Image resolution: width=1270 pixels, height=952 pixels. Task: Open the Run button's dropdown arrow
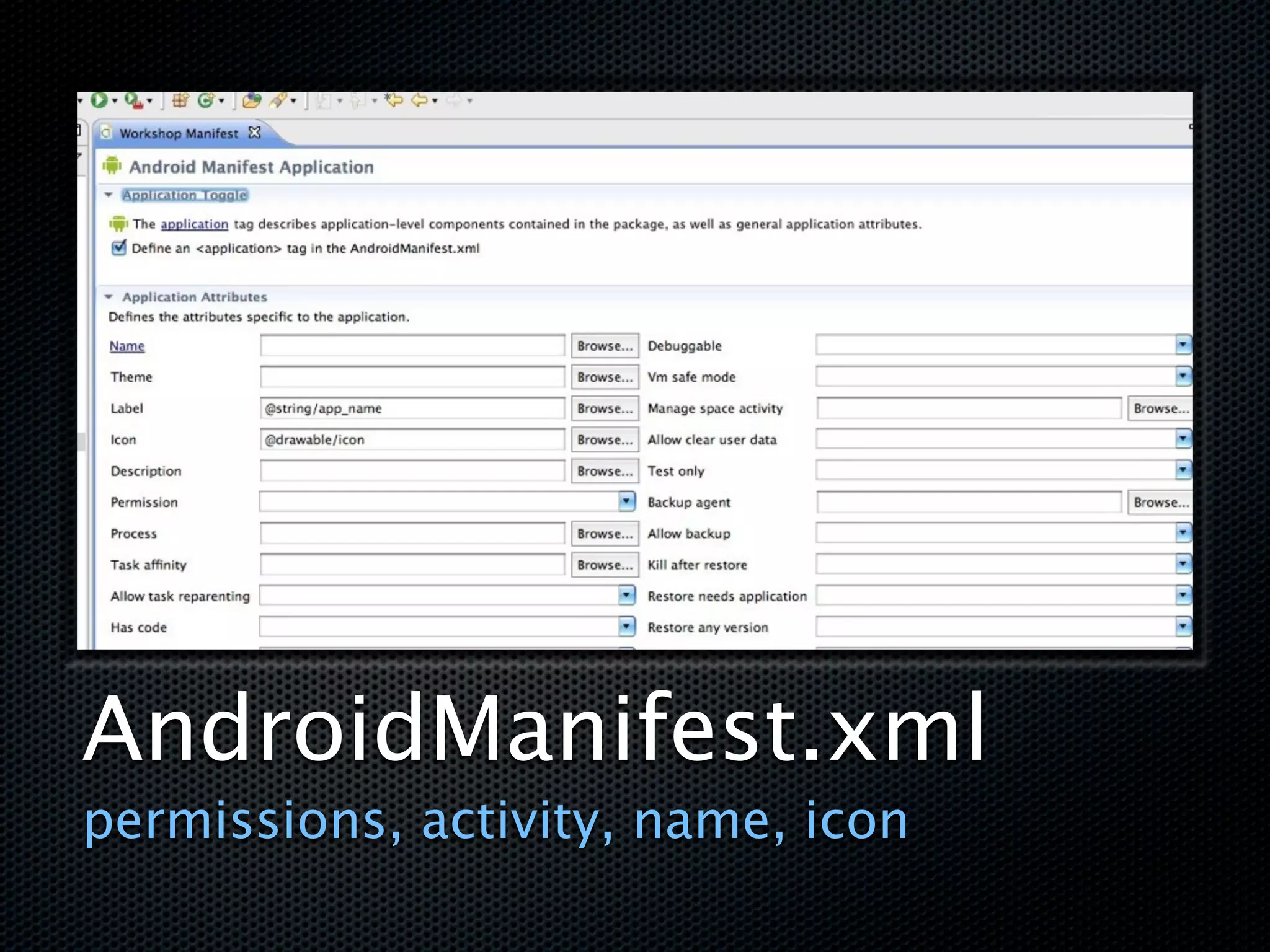[115, 101]
